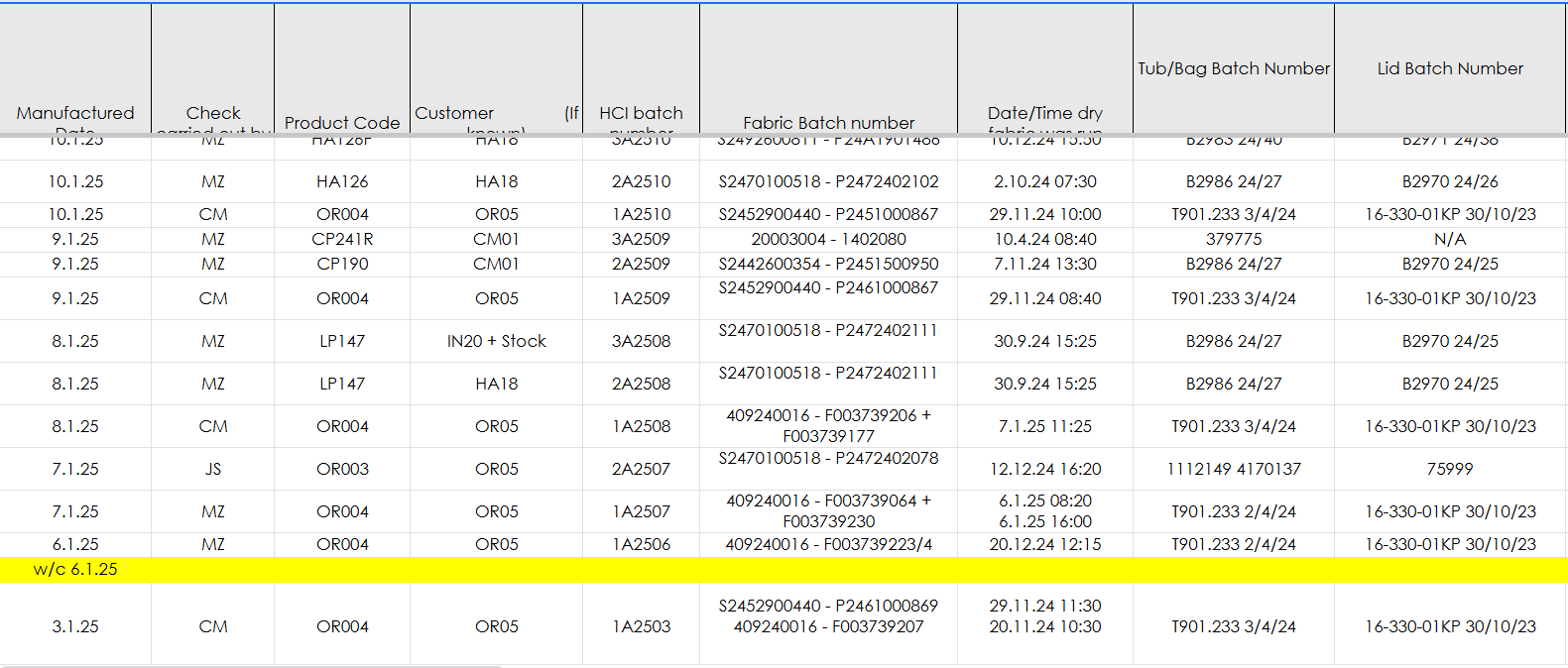Click the CP190 product code cell
Image resolution: width=1568 pixels, height=668 pixels.
(342, 264)
